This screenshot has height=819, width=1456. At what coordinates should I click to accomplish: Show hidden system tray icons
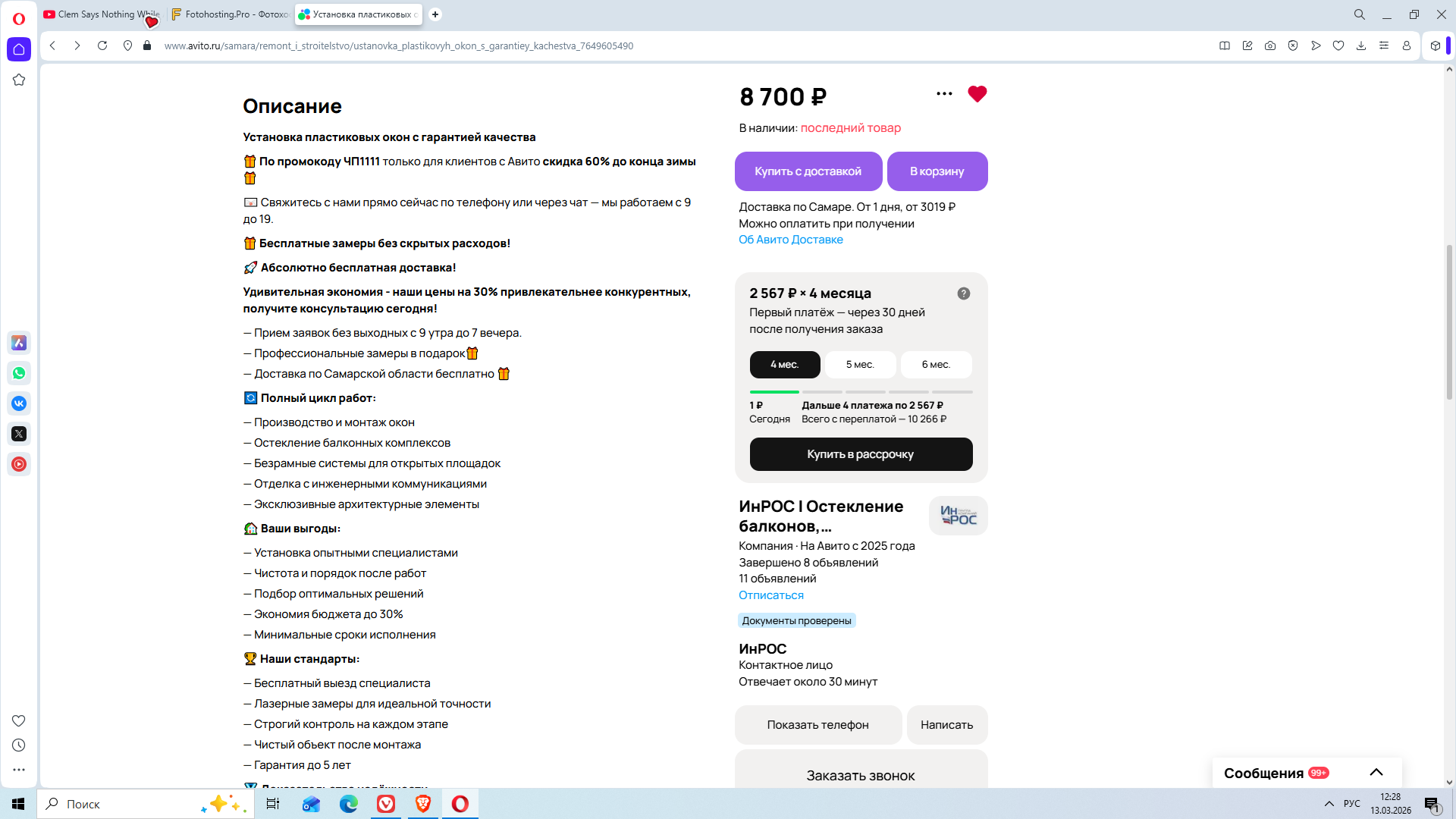click(1329, 804)
